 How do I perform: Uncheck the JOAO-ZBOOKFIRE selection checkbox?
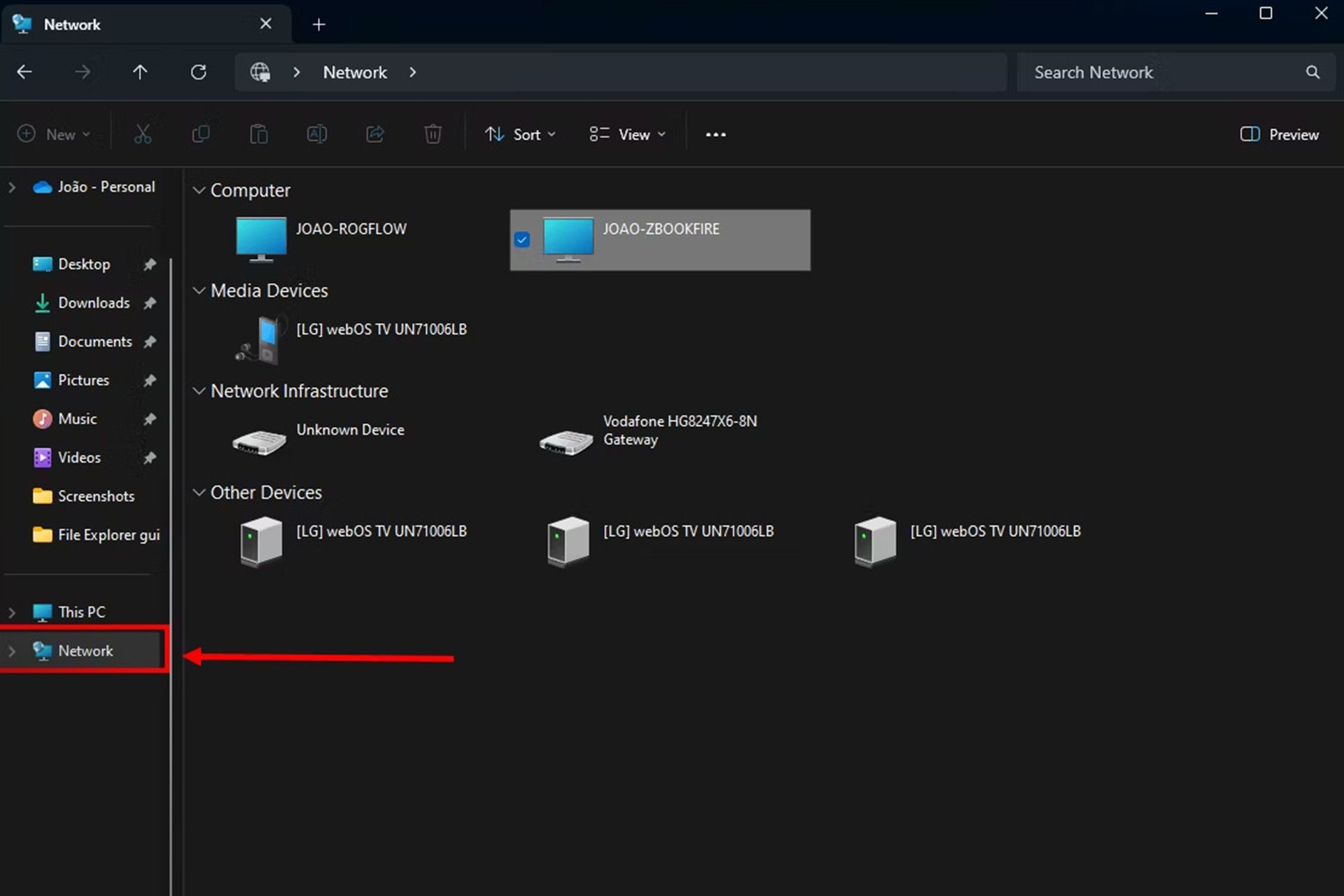(x=522, y=240)
